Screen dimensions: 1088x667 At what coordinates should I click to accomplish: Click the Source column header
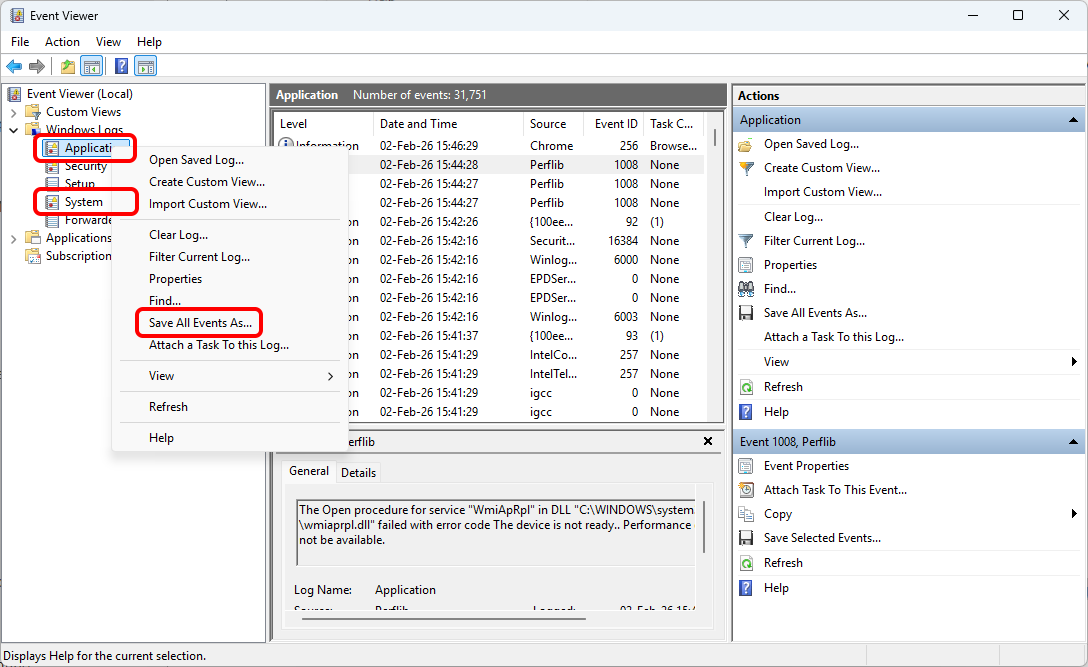point(548,124)
